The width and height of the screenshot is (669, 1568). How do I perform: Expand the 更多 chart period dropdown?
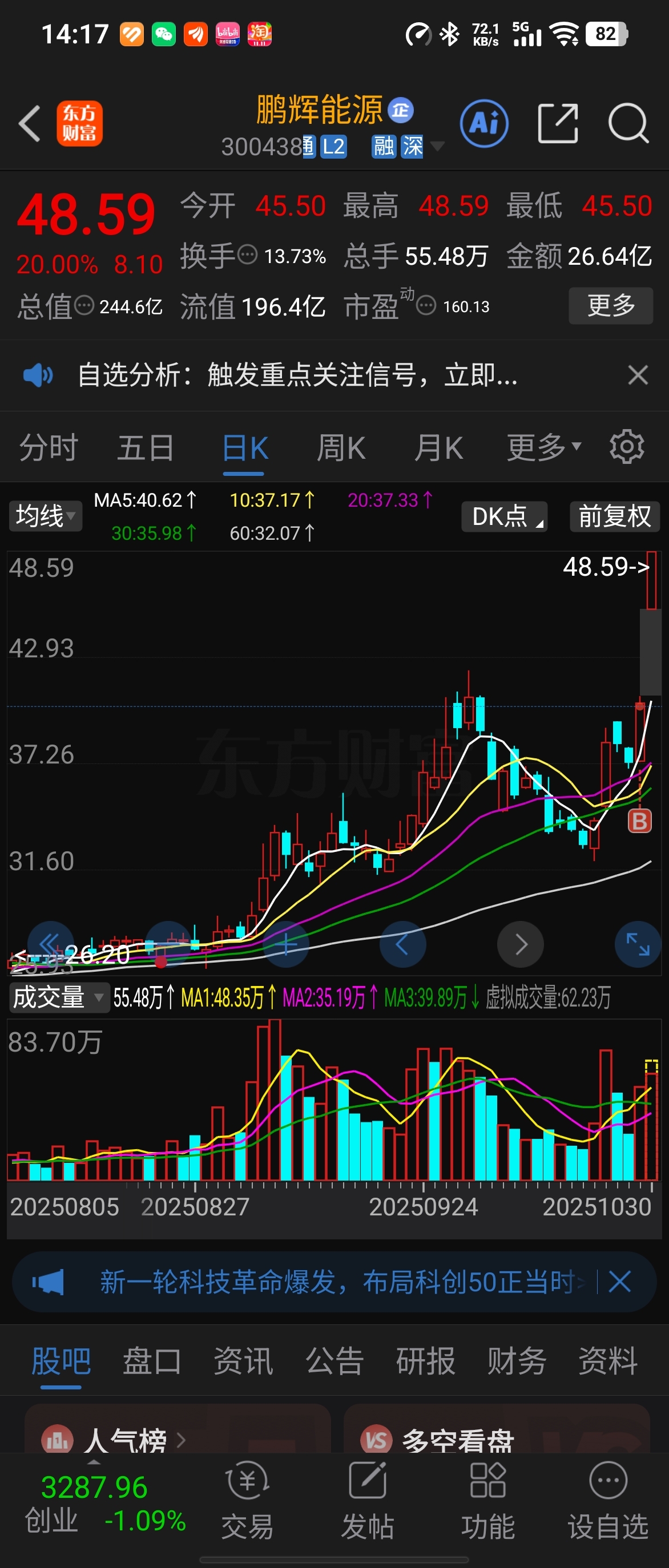point(543,448)
